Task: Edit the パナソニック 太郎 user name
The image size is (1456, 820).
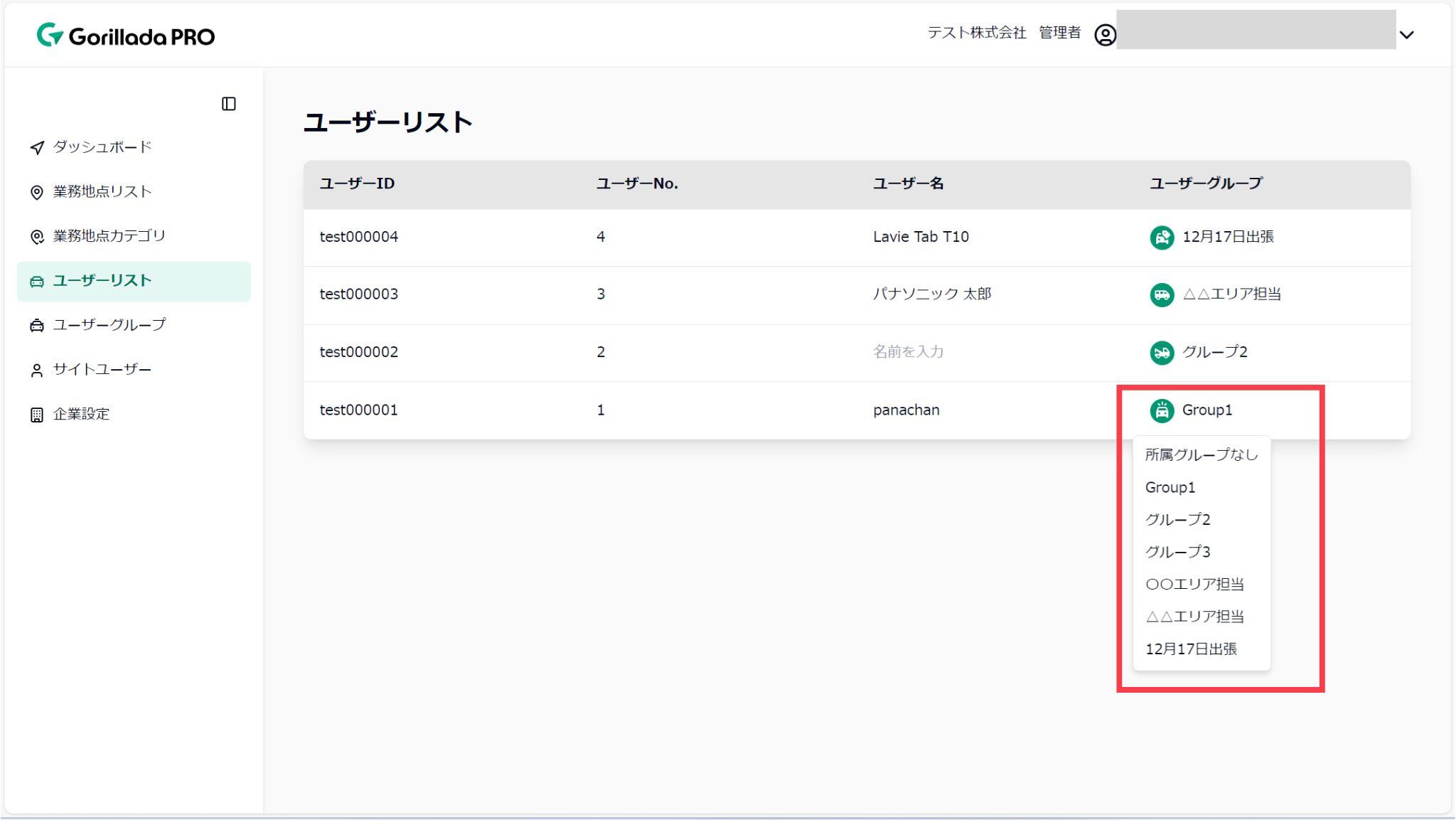Action: (932, 294)
